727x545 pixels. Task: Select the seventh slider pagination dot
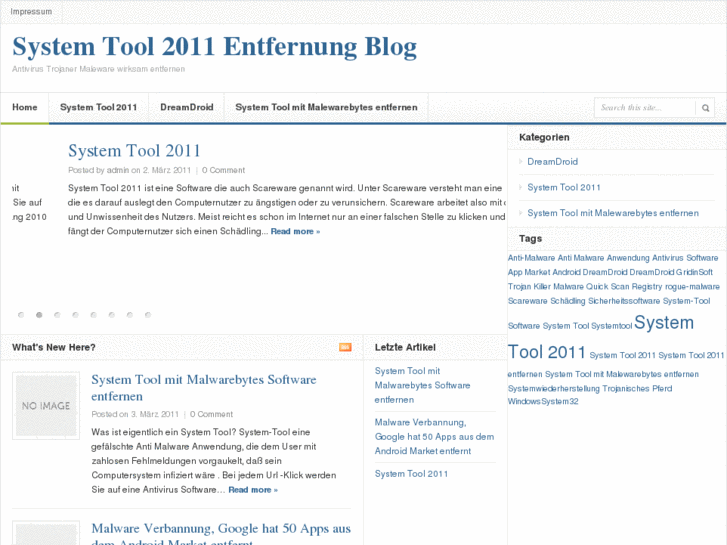click(x=129, y=315)
